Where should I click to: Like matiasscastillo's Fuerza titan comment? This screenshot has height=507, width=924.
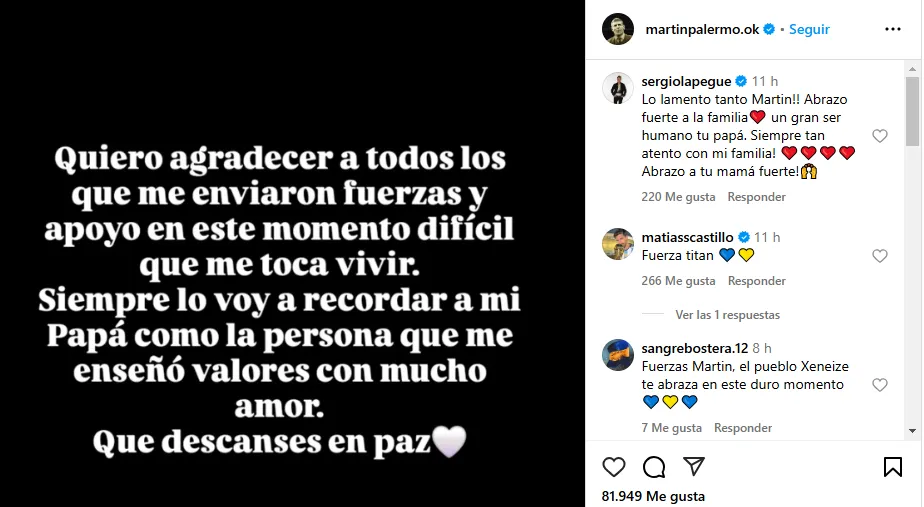tap(880, 256)
